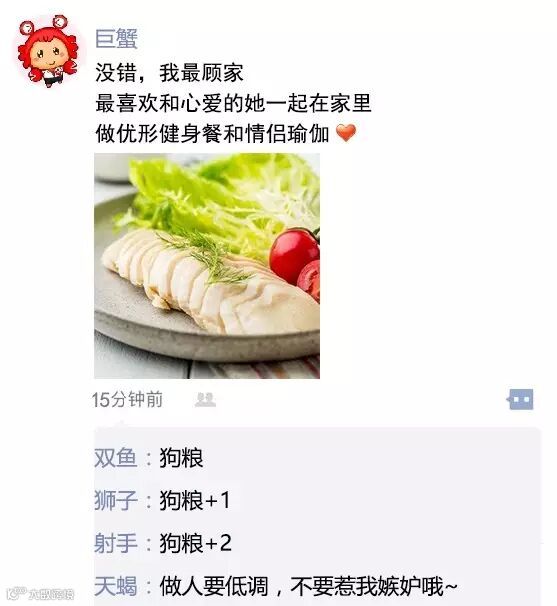
Task: Select the 没错，我最顾家 text line
Action: pyautogui.click(x=169, y=73)
